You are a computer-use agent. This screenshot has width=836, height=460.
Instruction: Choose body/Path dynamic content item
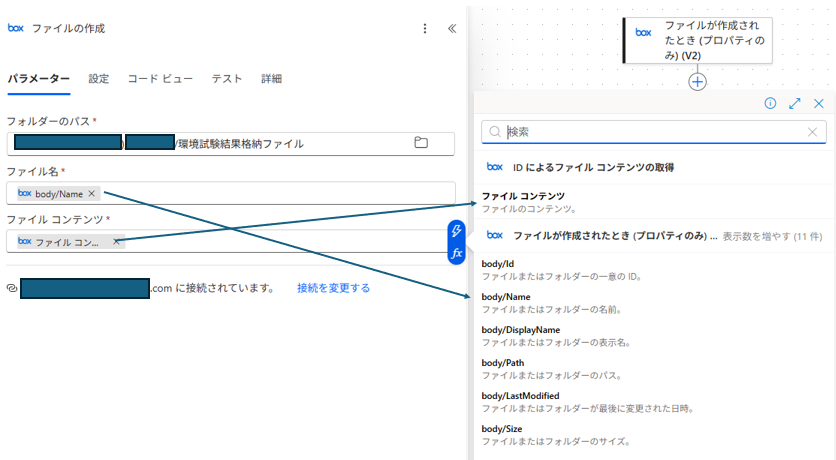click(x=654, y=369)
